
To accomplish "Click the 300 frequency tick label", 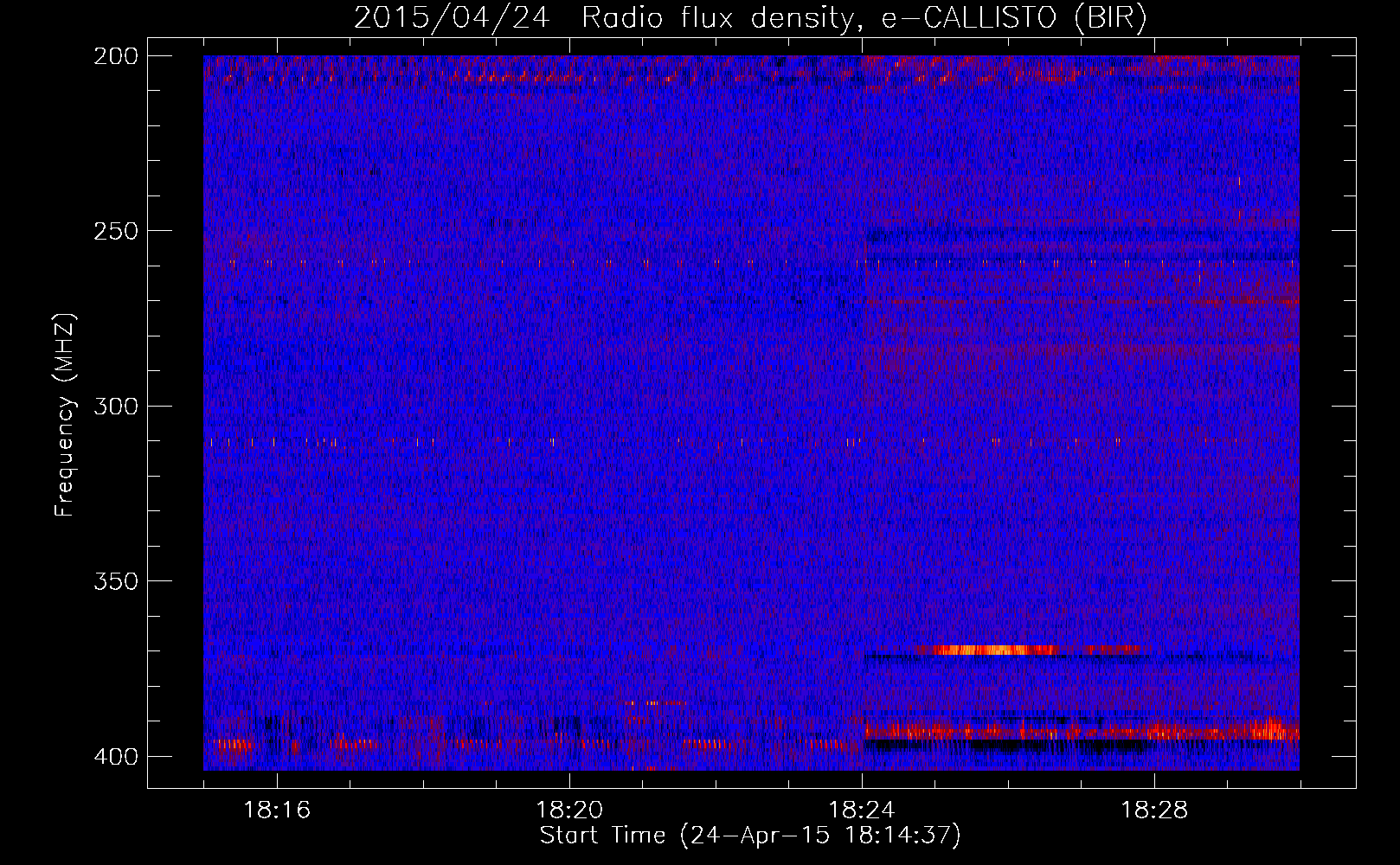I will [115, 406].
